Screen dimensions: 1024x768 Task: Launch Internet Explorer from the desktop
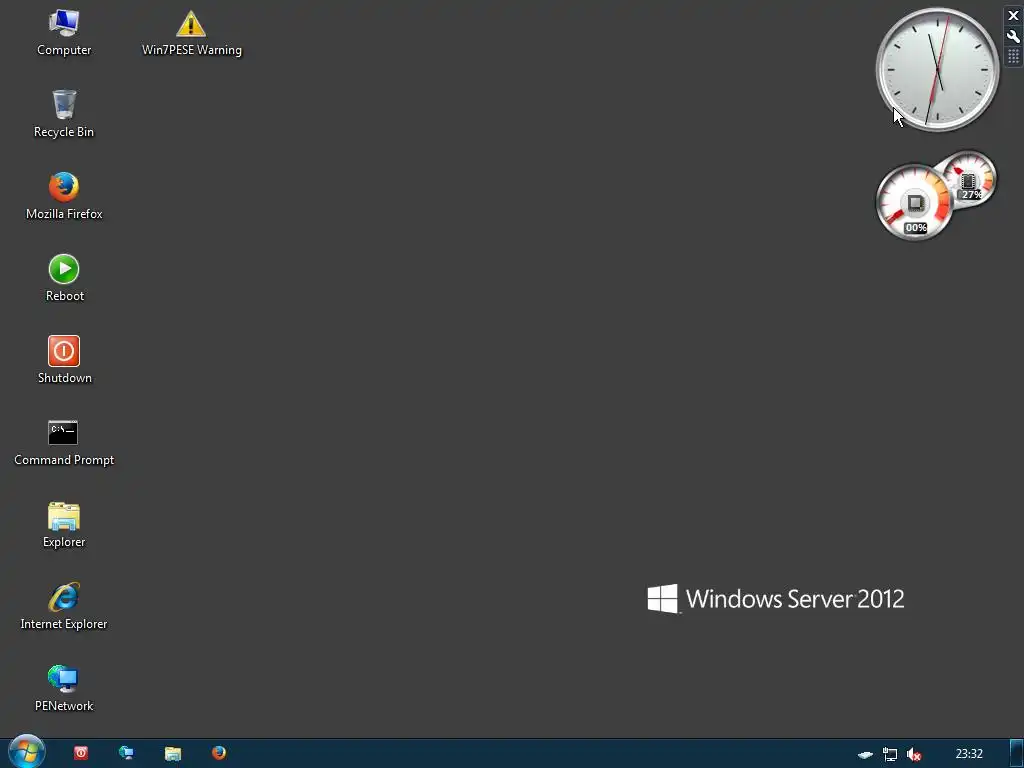click(x=64, y=606)
